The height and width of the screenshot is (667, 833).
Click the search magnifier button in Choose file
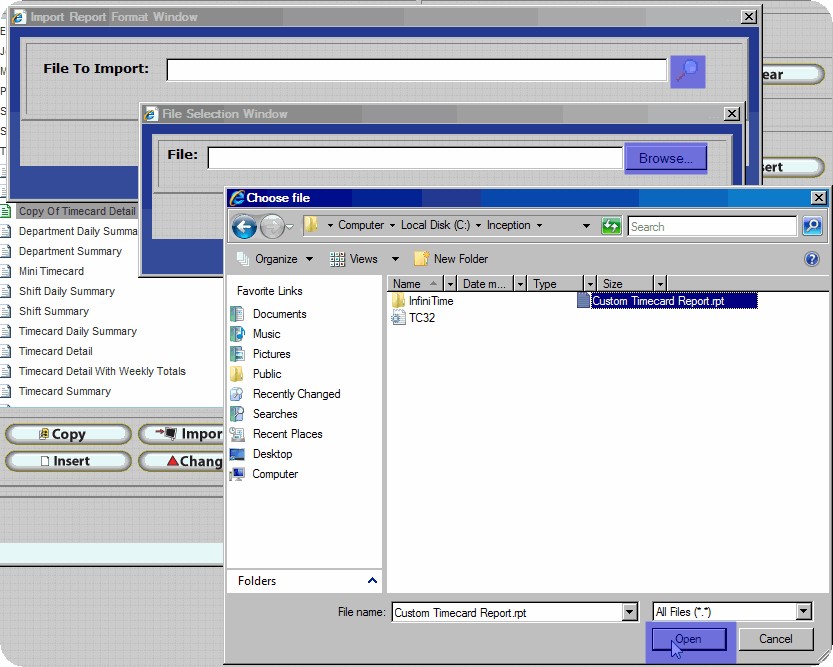click(812, 227)
